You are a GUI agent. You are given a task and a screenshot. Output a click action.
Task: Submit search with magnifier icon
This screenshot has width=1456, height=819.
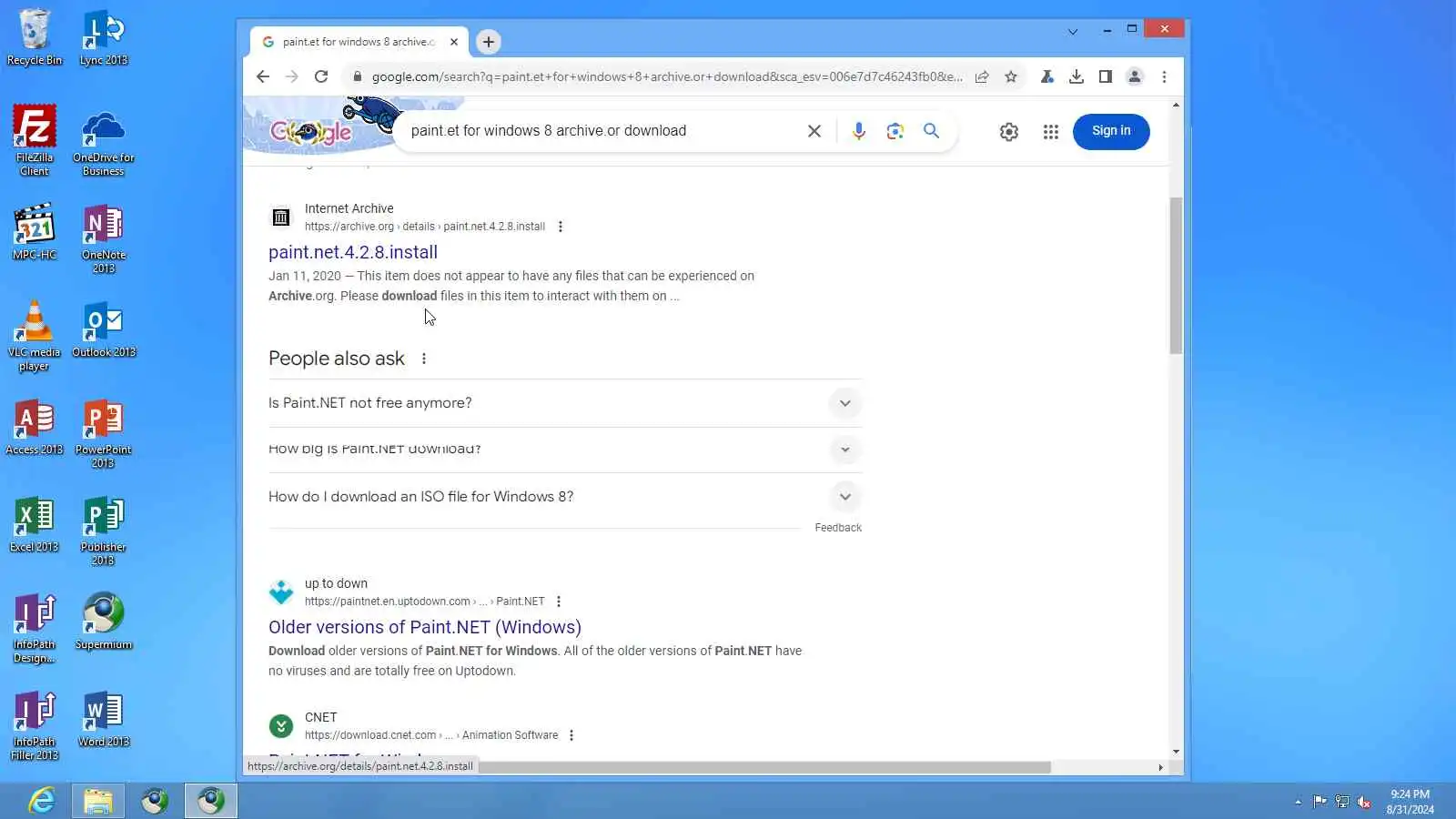(931, 131)
